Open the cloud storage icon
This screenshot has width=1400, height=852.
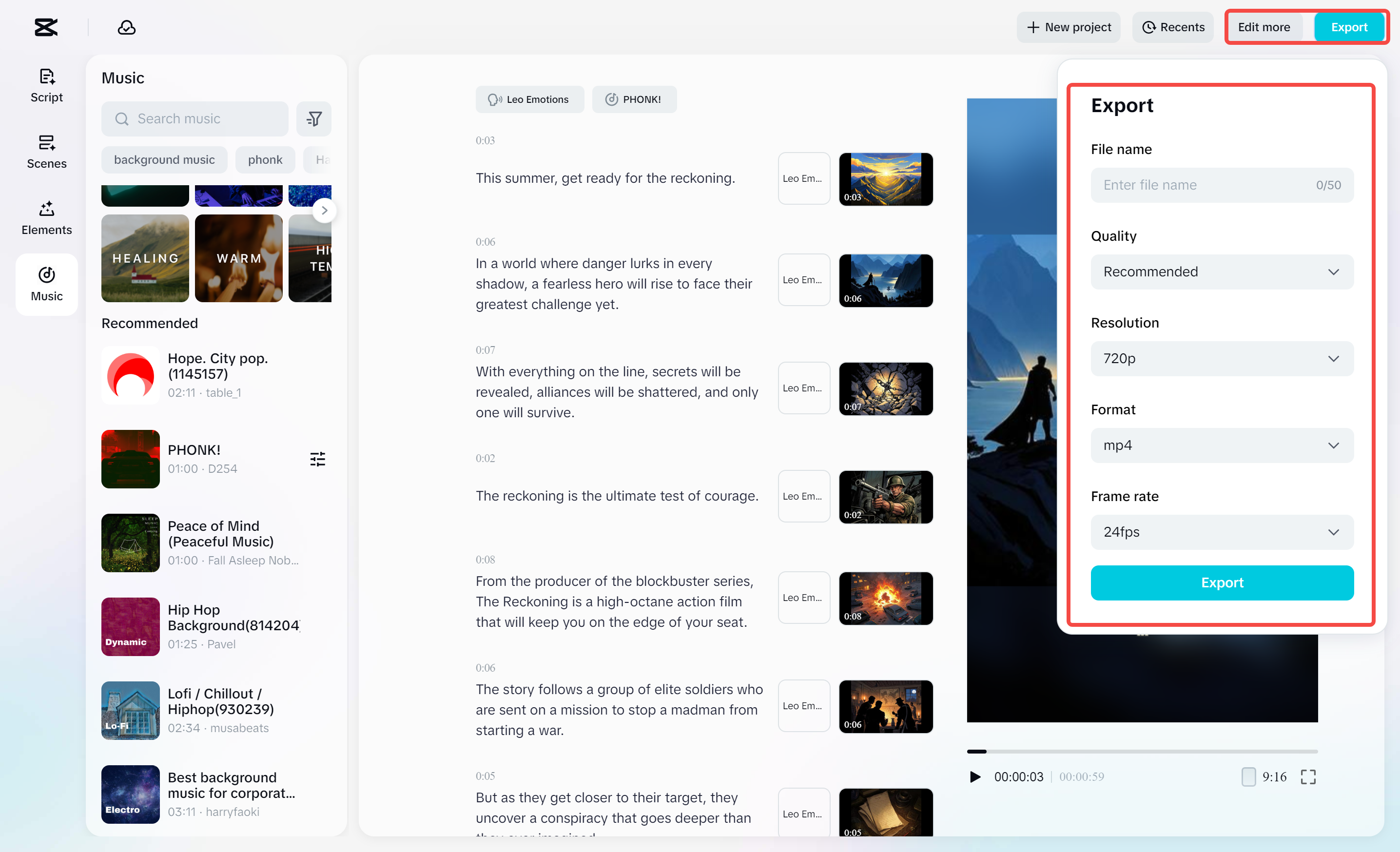click(126, 27)
